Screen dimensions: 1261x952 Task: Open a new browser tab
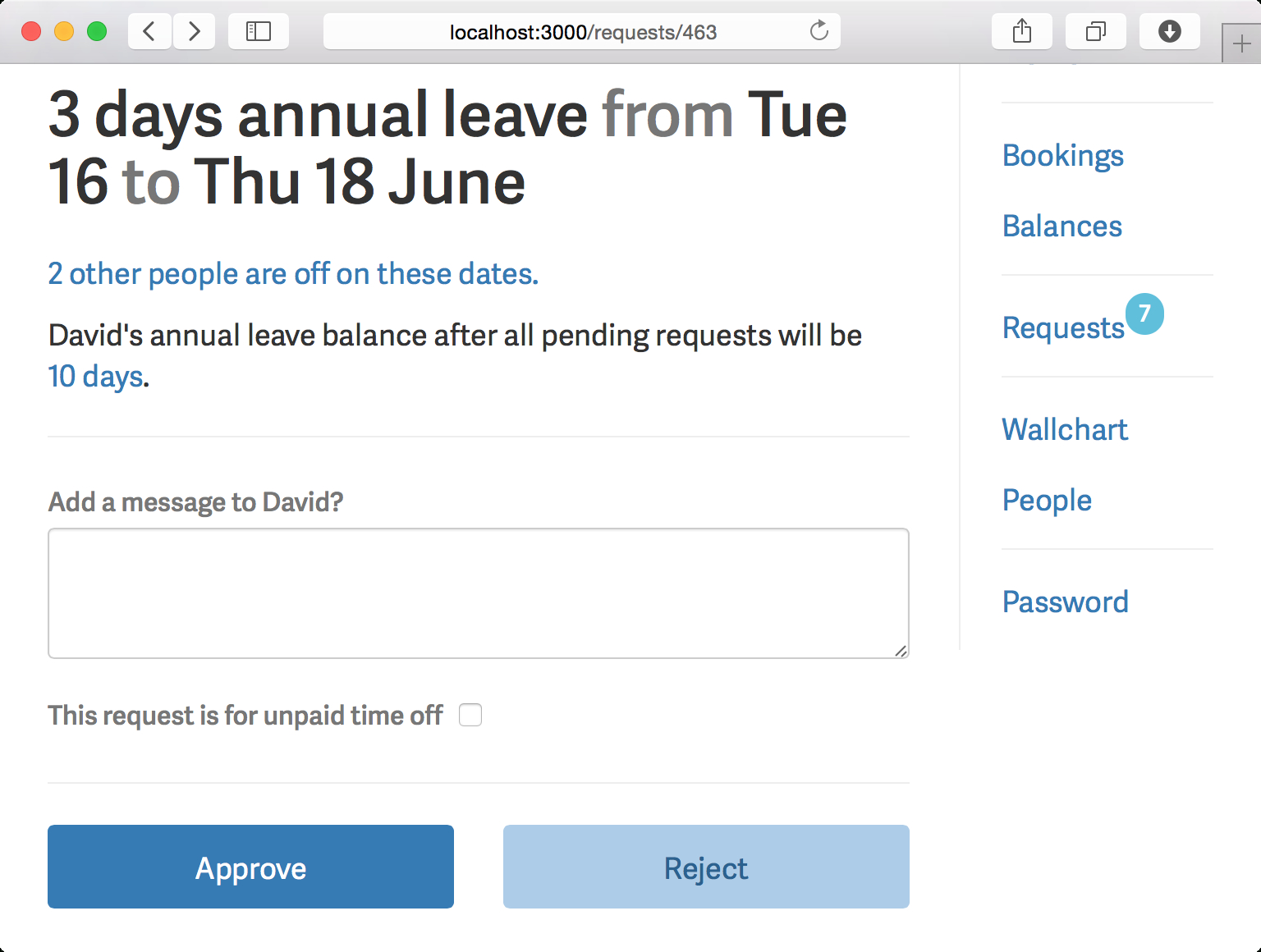1240,43
